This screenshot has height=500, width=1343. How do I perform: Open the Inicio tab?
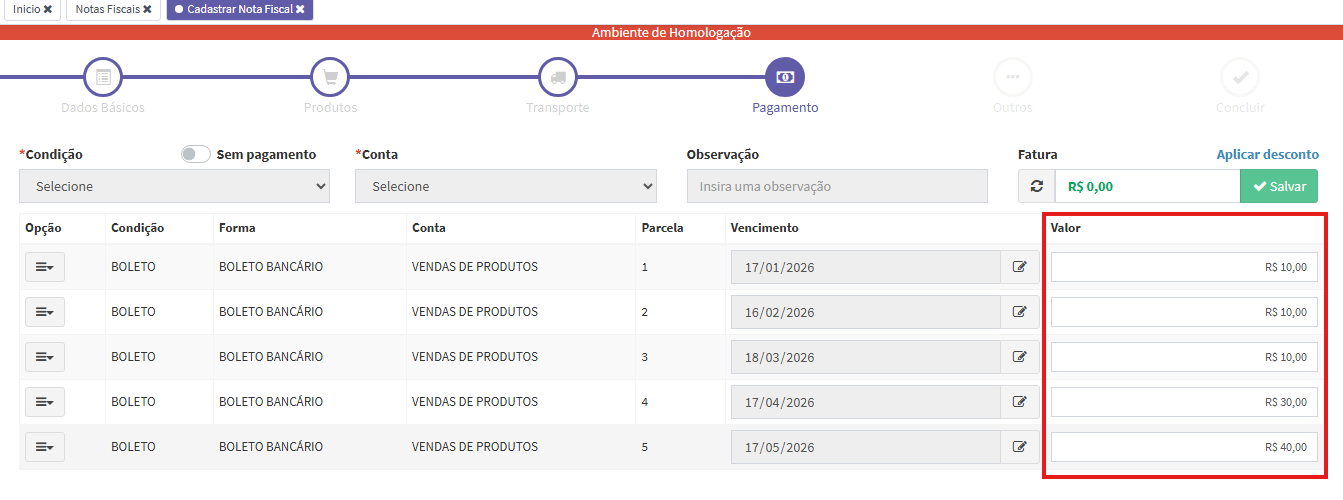[26, 9]
